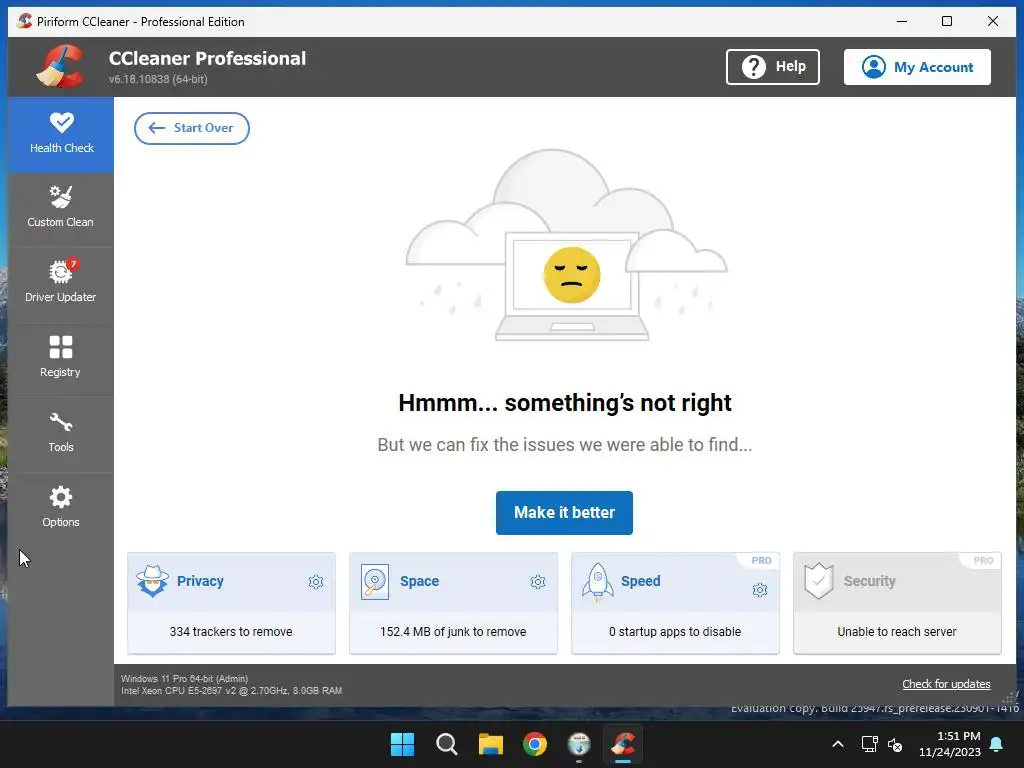Open the Custom Clean section
The image size is (1024, 768).
click(x=61, y=209)
